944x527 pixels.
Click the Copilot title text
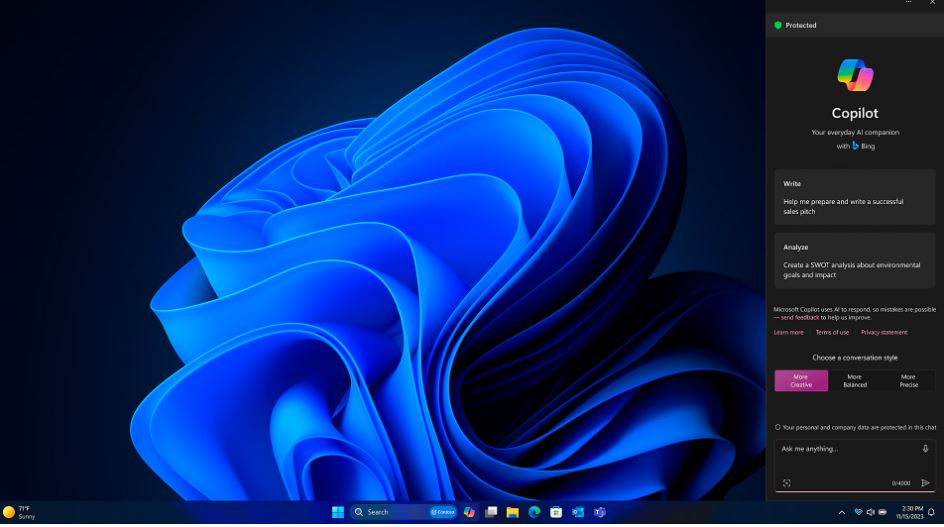click(855, 113)
